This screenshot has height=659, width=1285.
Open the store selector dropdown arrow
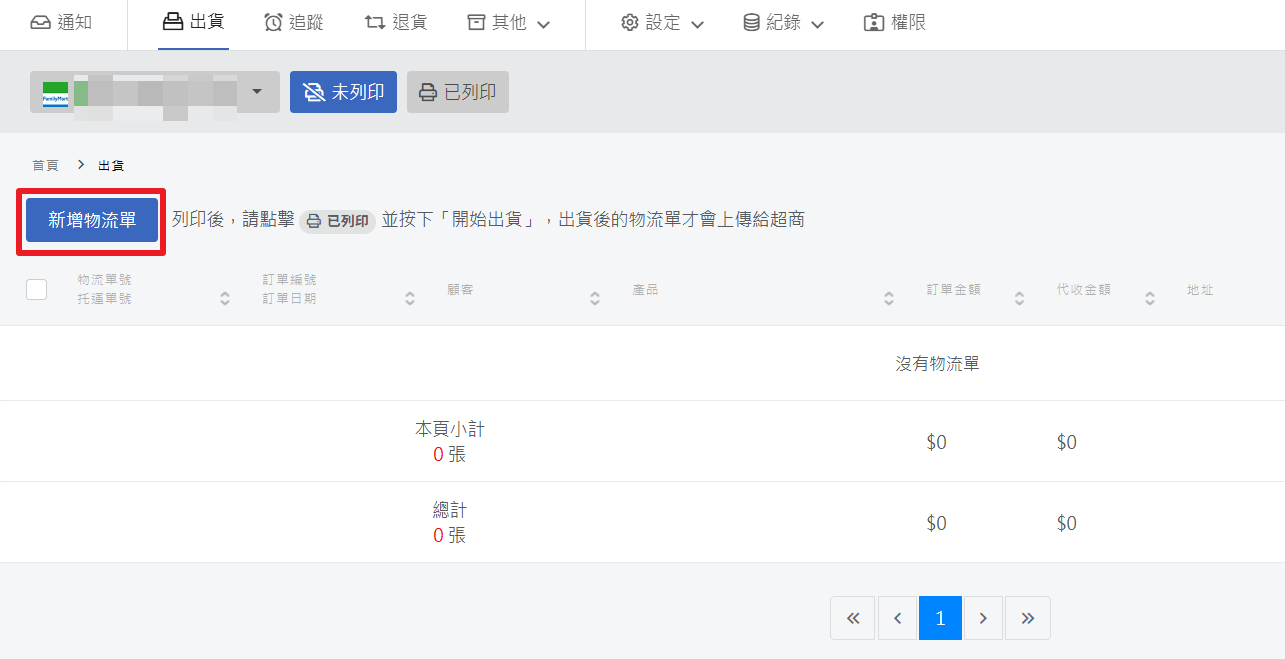click(x=257, y=92)
